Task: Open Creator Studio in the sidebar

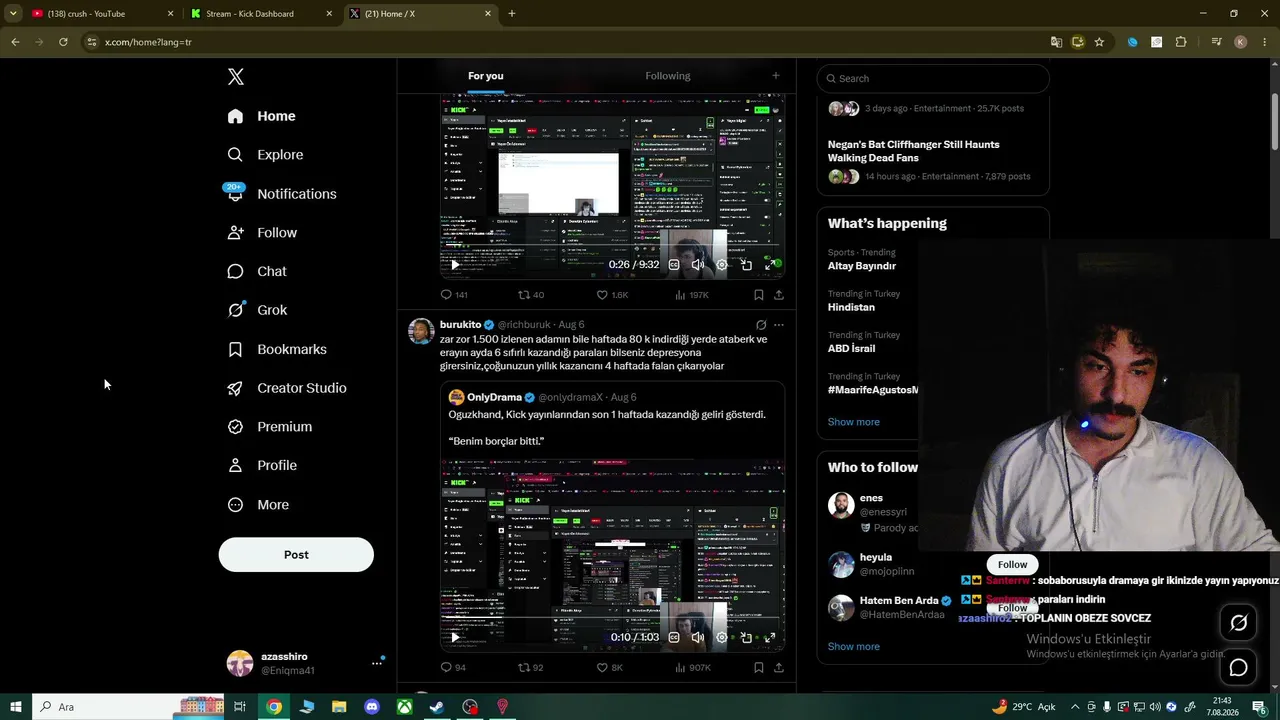Action: tap(286, 388)
